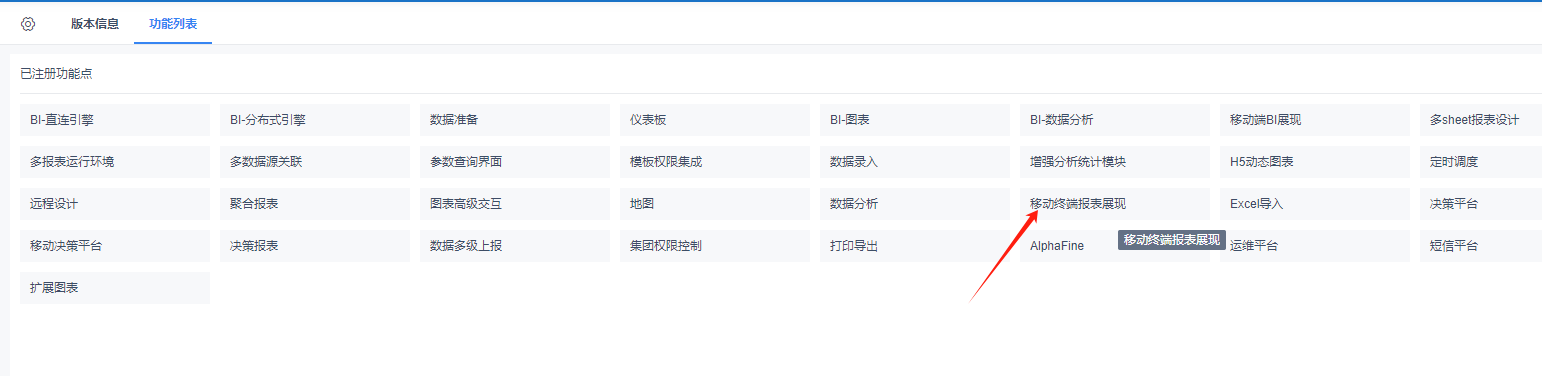This screenshot has height=376, width=1542.
Task: Select the 多报表运行环境 feature item
Action: (115, 162)
